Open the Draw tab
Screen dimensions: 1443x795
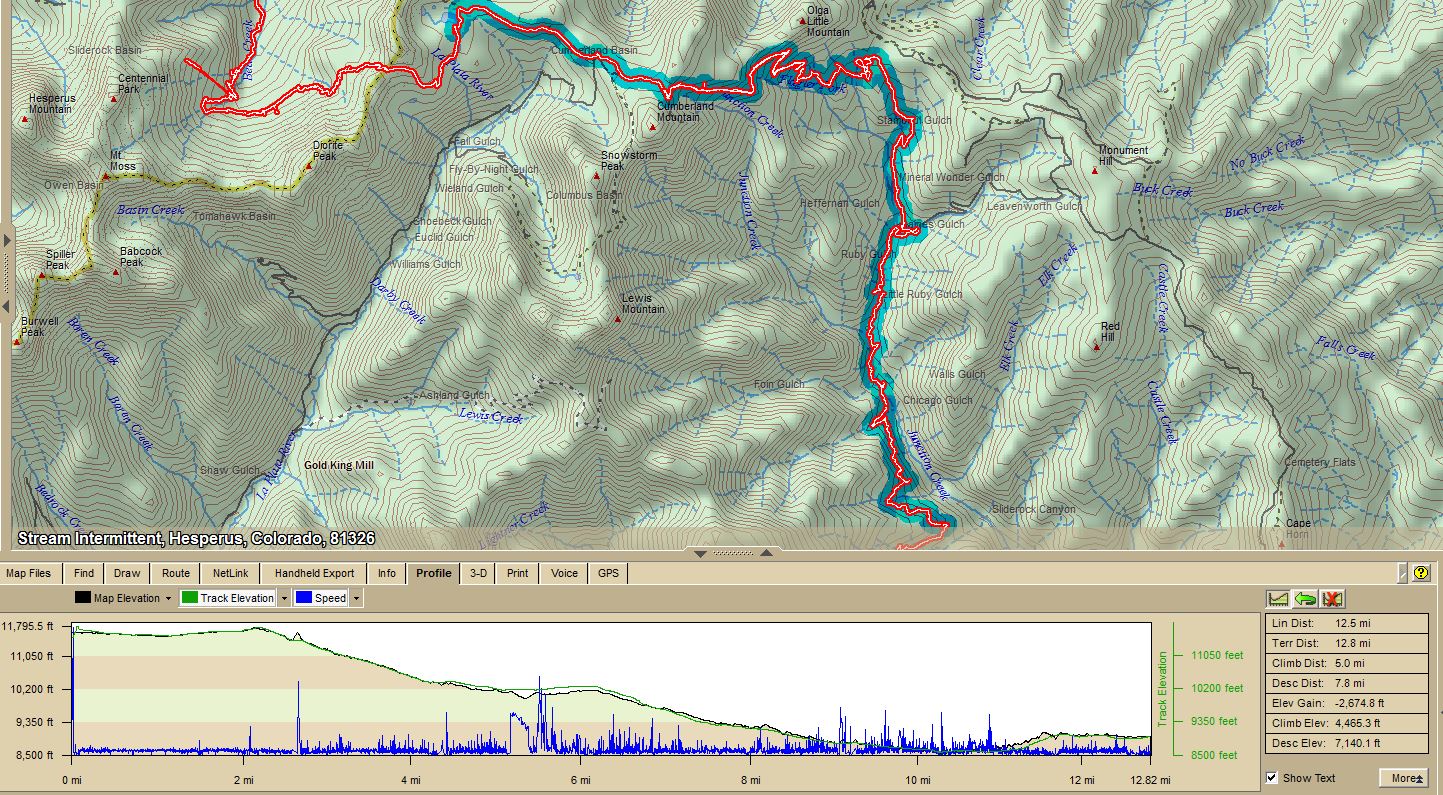click(x=127, y=573)
